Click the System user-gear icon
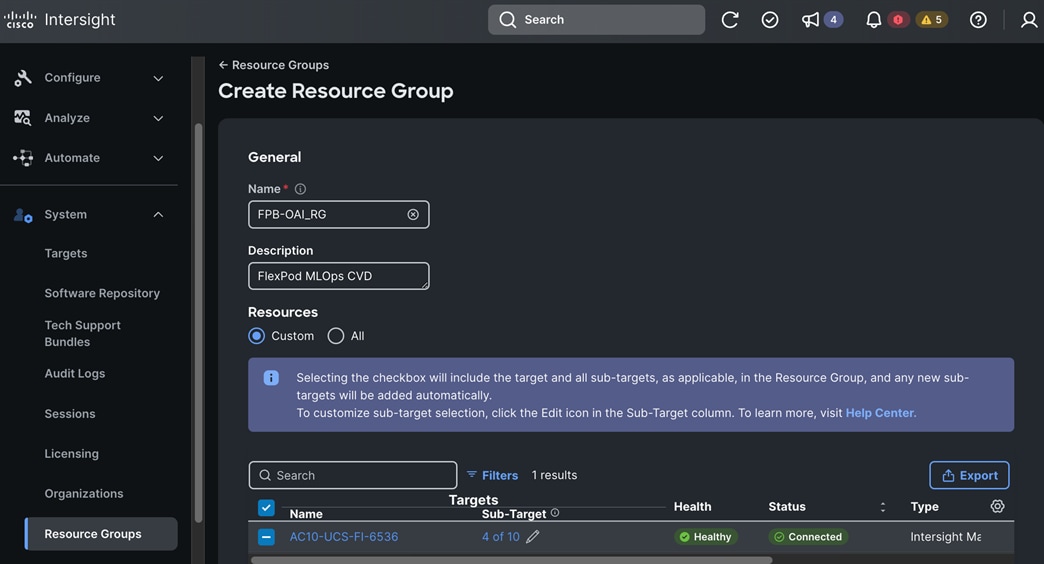Screen dimensions: 1044x564 click(x=23, y=215)
